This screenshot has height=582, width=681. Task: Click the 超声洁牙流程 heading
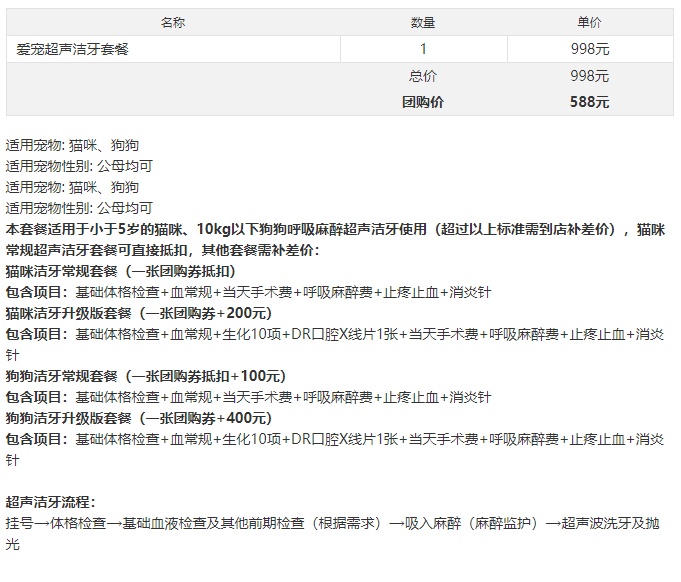point(50,502)
